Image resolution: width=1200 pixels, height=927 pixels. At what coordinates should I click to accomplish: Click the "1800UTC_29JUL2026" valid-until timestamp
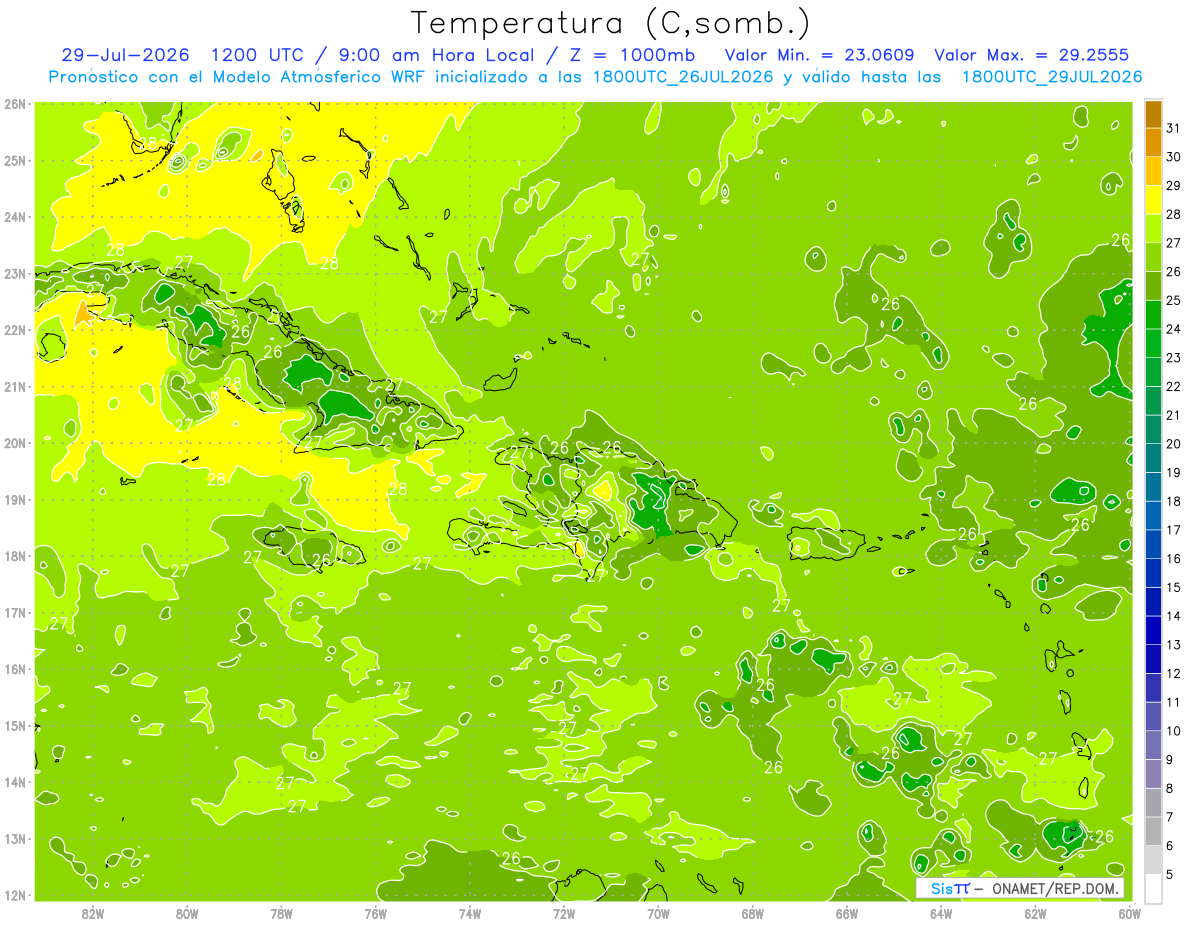(1052, 77)
